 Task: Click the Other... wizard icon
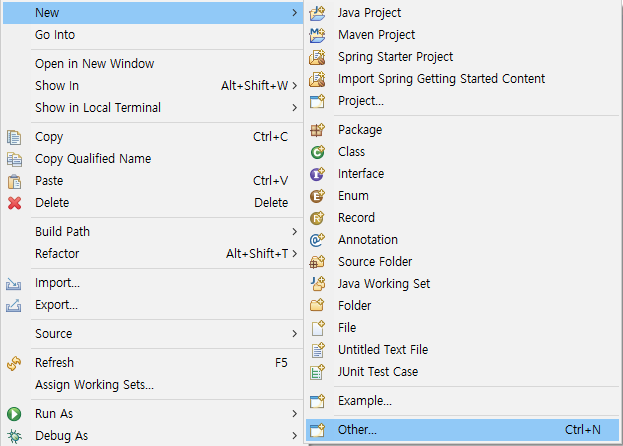(317, 430)
